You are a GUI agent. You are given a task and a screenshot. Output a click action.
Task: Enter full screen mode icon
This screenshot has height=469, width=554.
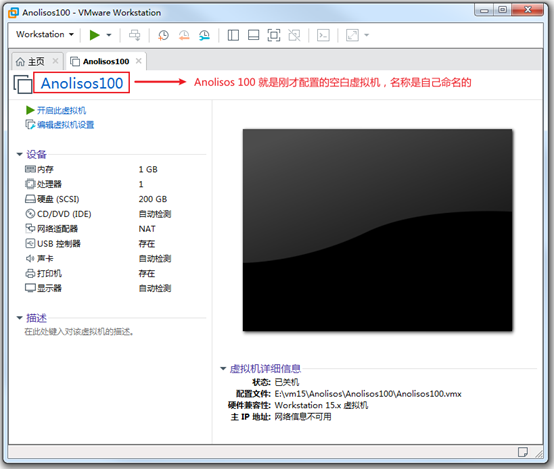[x=274, y=35]
